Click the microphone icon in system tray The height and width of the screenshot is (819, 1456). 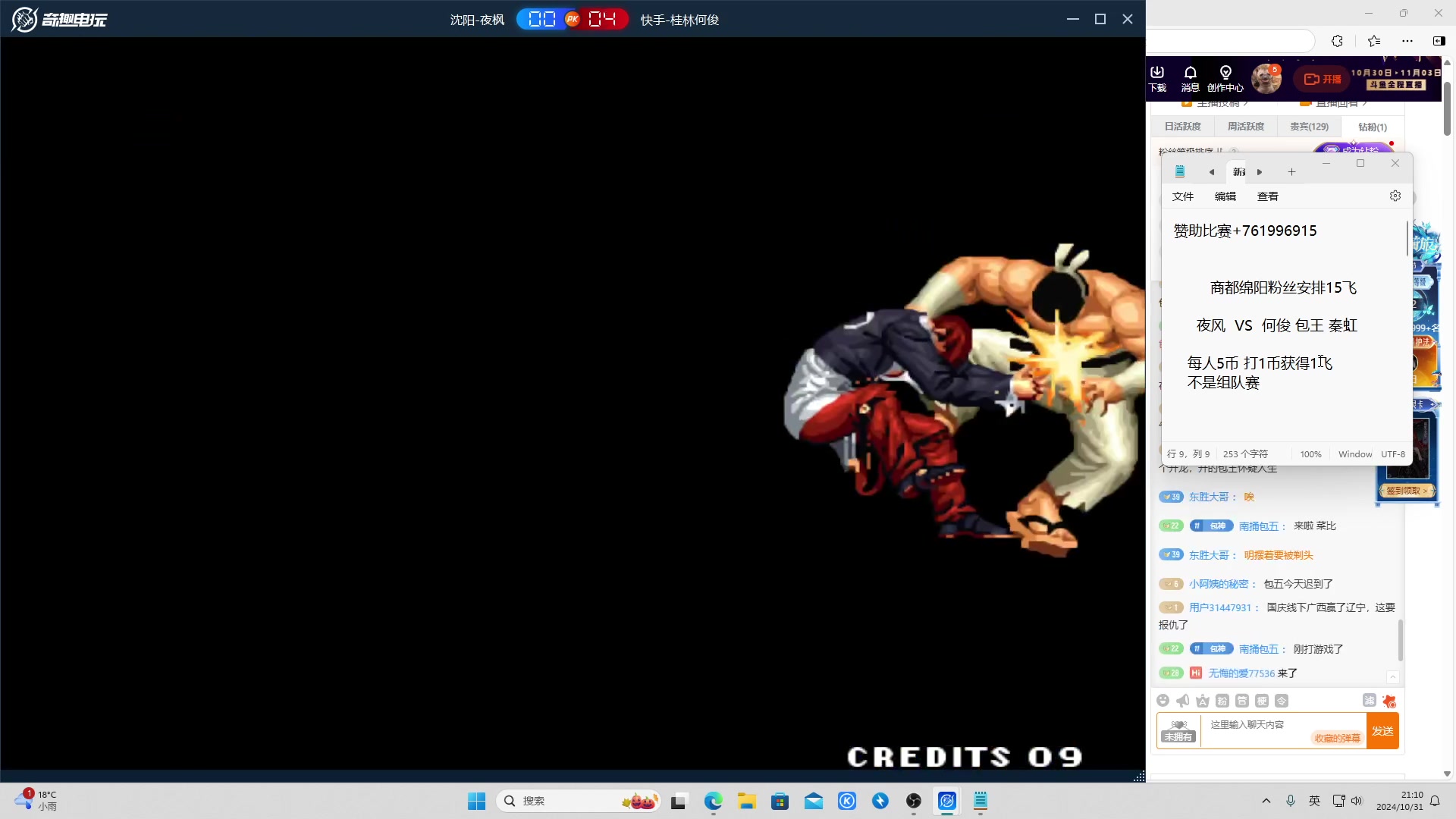pyautogui.click(x=1291, y=801)
